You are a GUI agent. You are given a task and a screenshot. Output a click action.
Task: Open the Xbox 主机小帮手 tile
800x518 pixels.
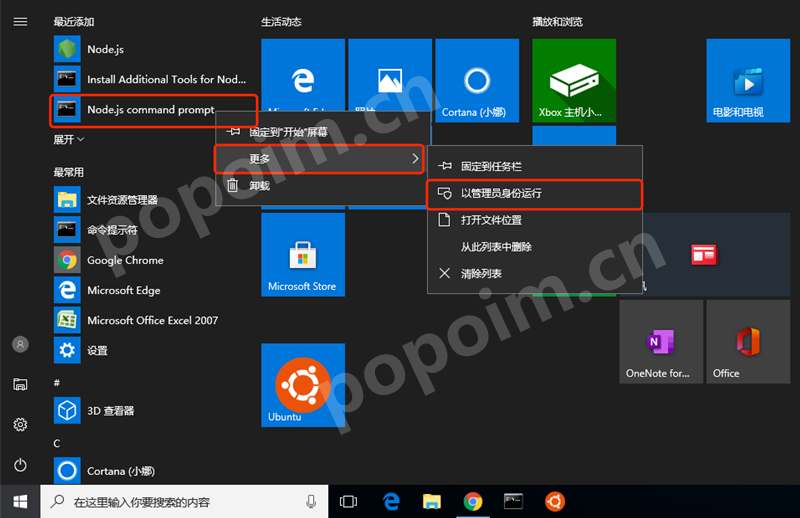[574, 81]
